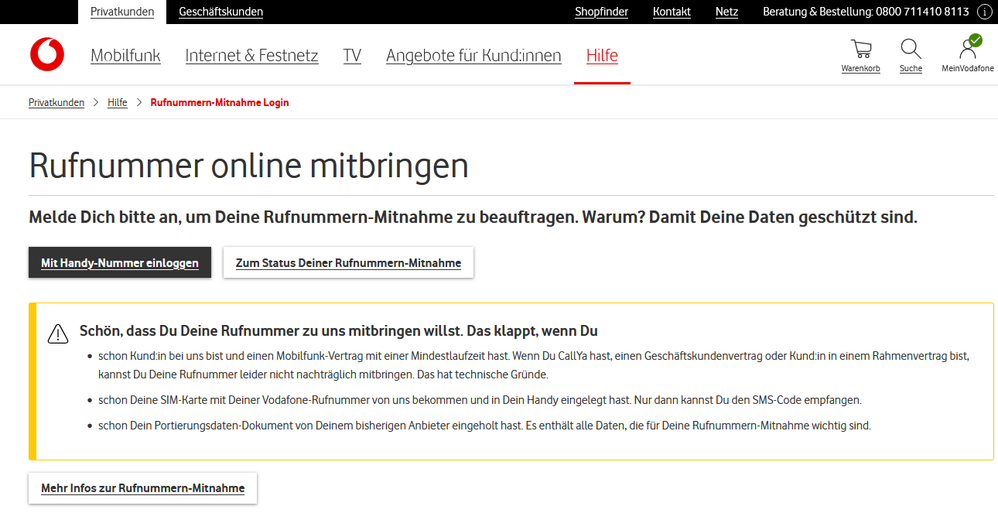
Task: Open the Kontakt link
Action: (671, 12)
